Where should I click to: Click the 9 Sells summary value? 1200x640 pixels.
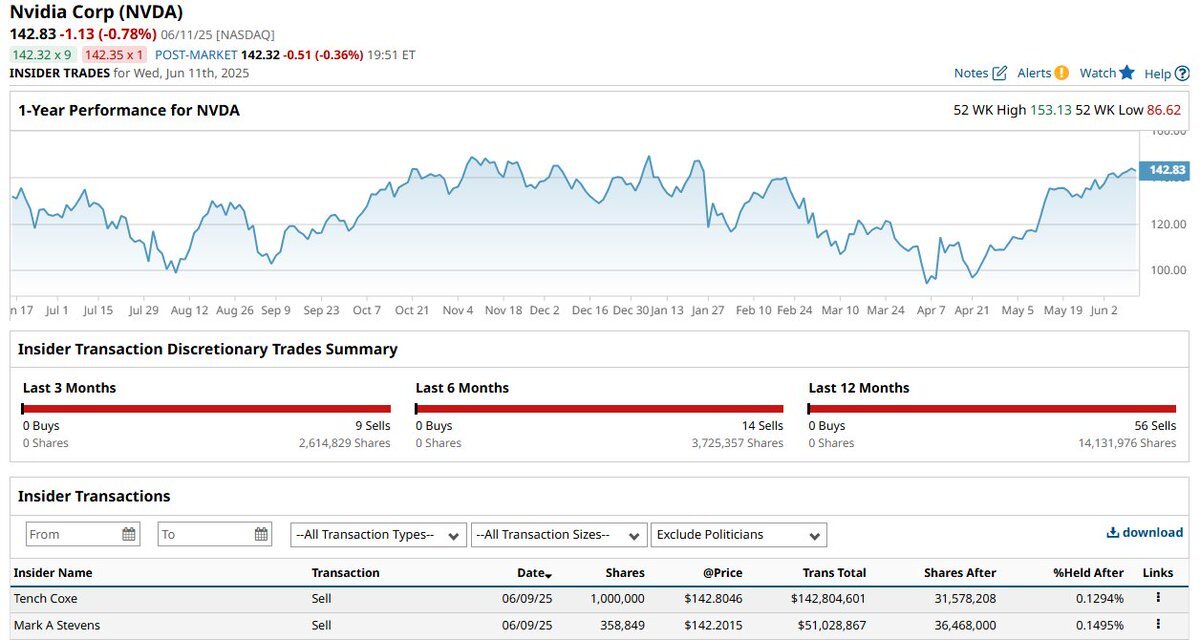point(373,426)
